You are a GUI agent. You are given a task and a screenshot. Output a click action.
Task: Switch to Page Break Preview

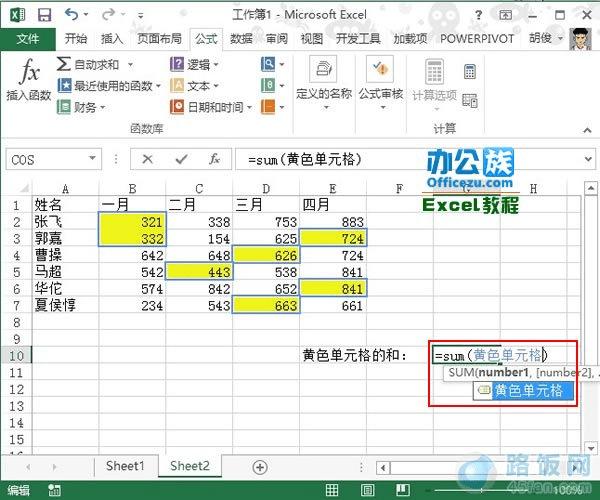point(403,490)
